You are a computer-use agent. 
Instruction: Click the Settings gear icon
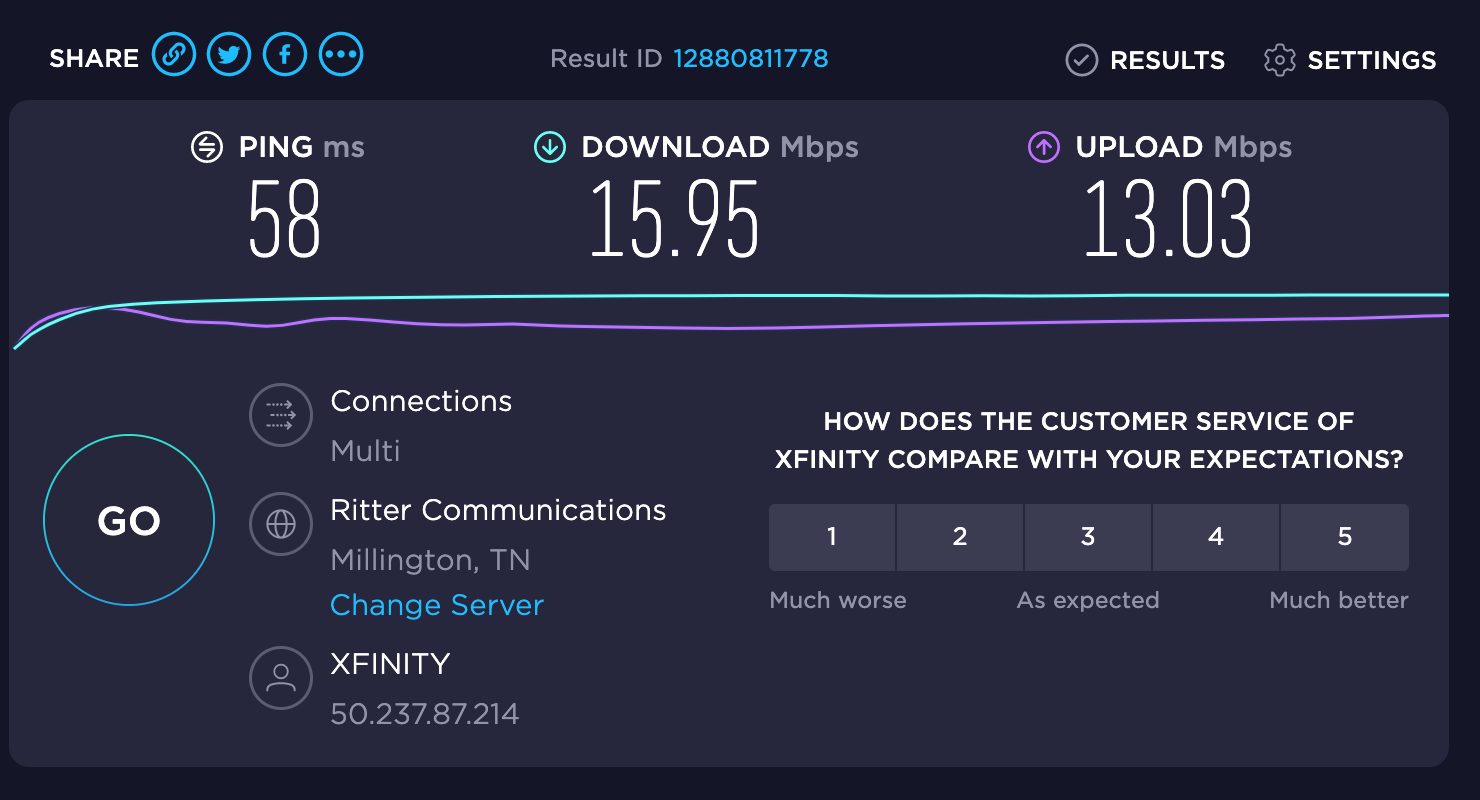click(1277, 60)
